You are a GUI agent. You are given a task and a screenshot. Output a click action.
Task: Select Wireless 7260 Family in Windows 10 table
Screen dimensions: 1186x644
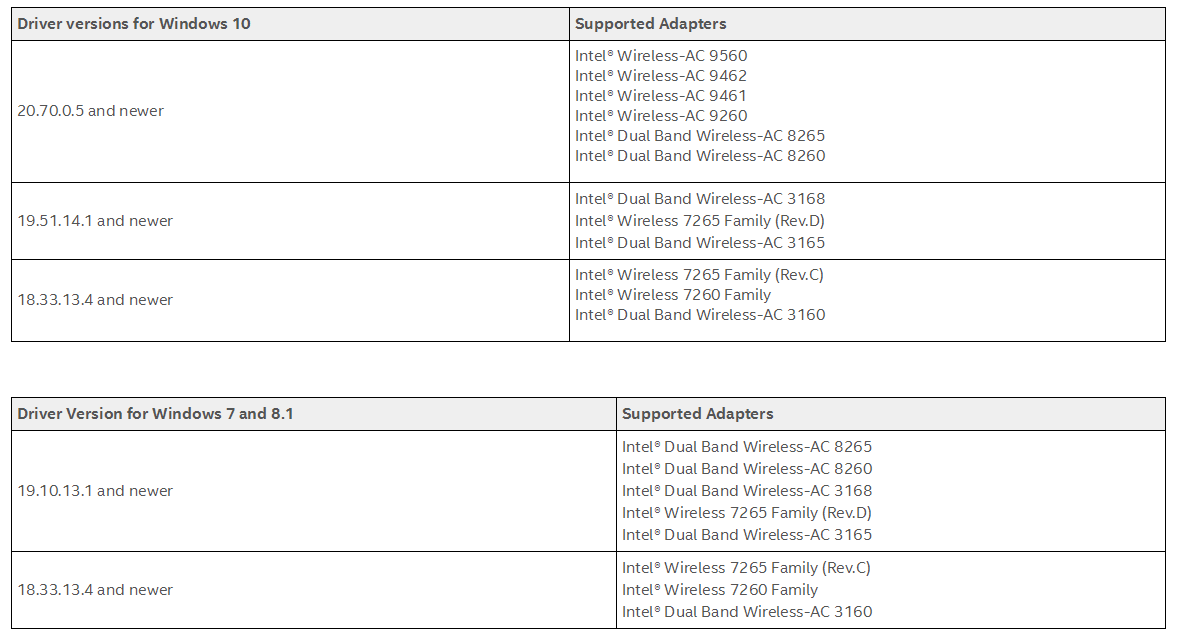(673, 294)
